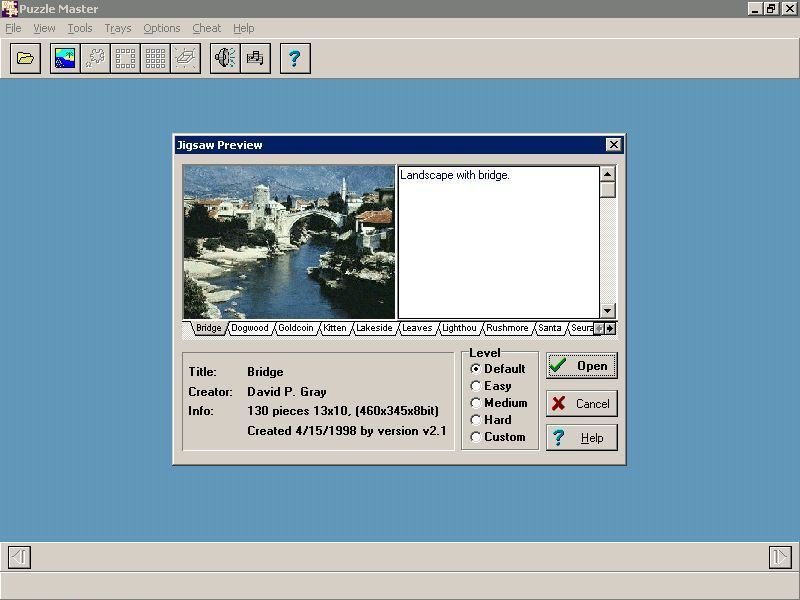Select the Hard level radio button
This screenshot has width=800, height=600.
[475, 420]
